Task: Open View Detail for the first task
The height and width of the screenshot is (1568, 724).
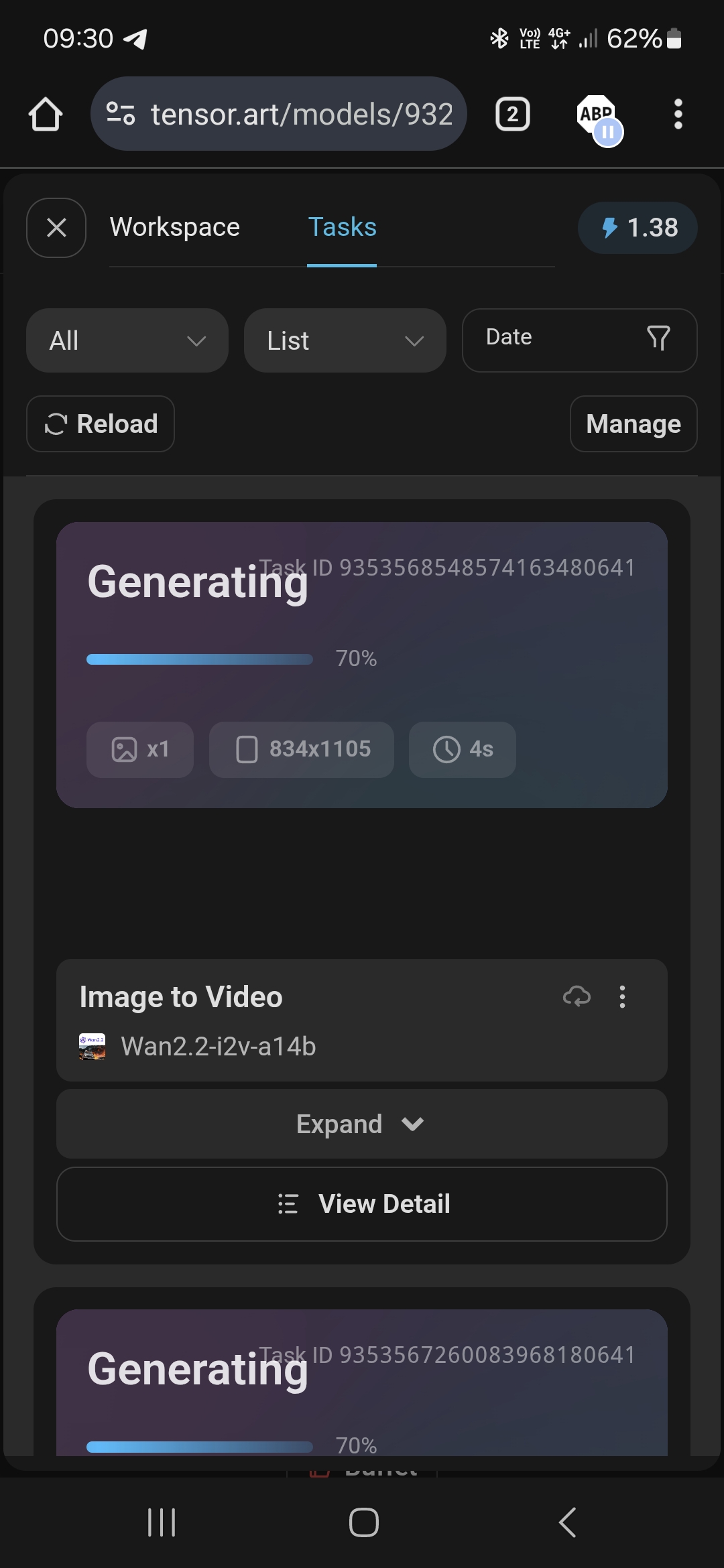Action: pyautogui.click(x=362, y=1204)
